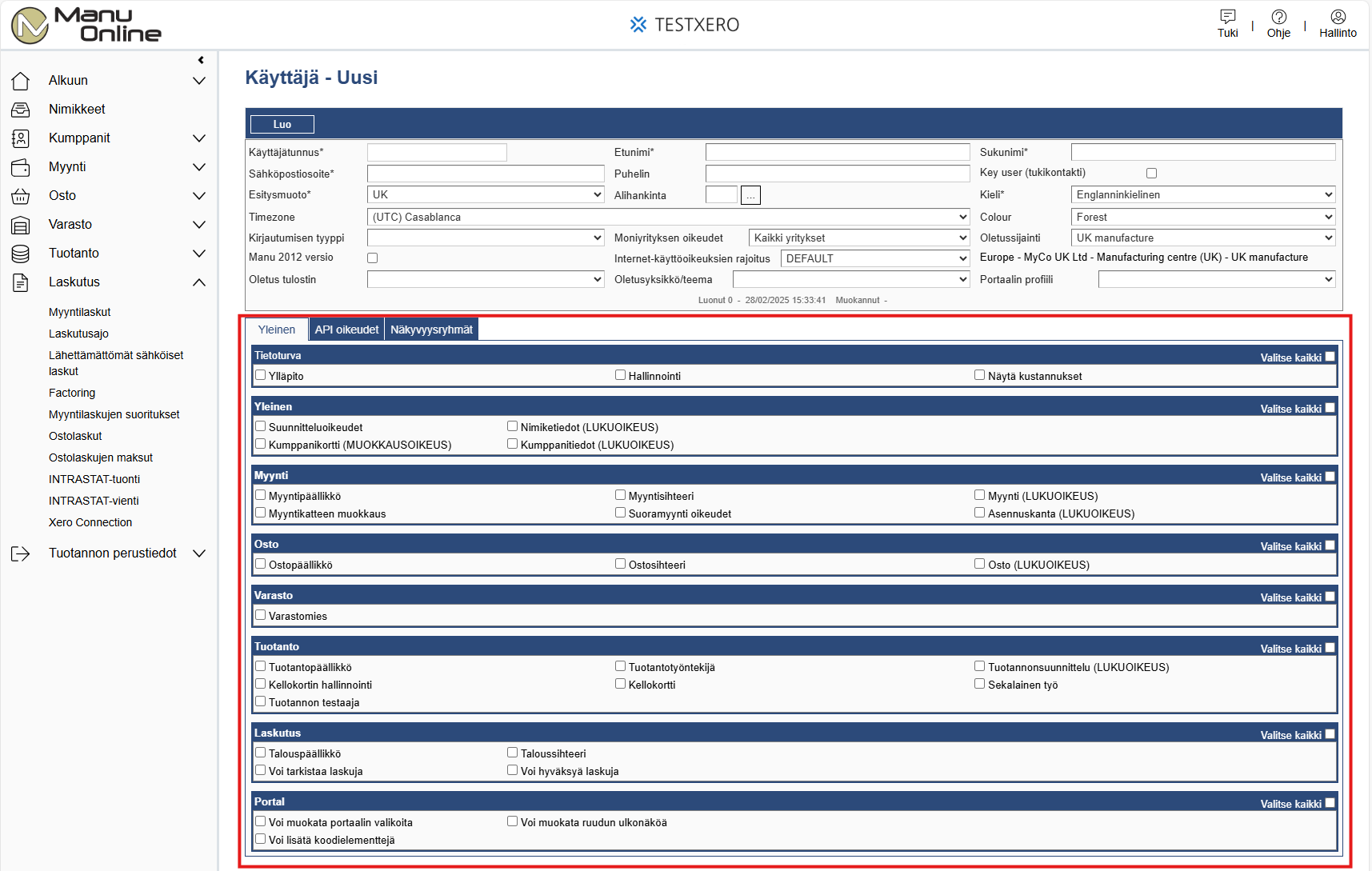The height and width of the screenshot is (871, 1372).
Task: Expand the Myynti sidebar chevron
Action: pyautogui.click(x=199, y=167)
